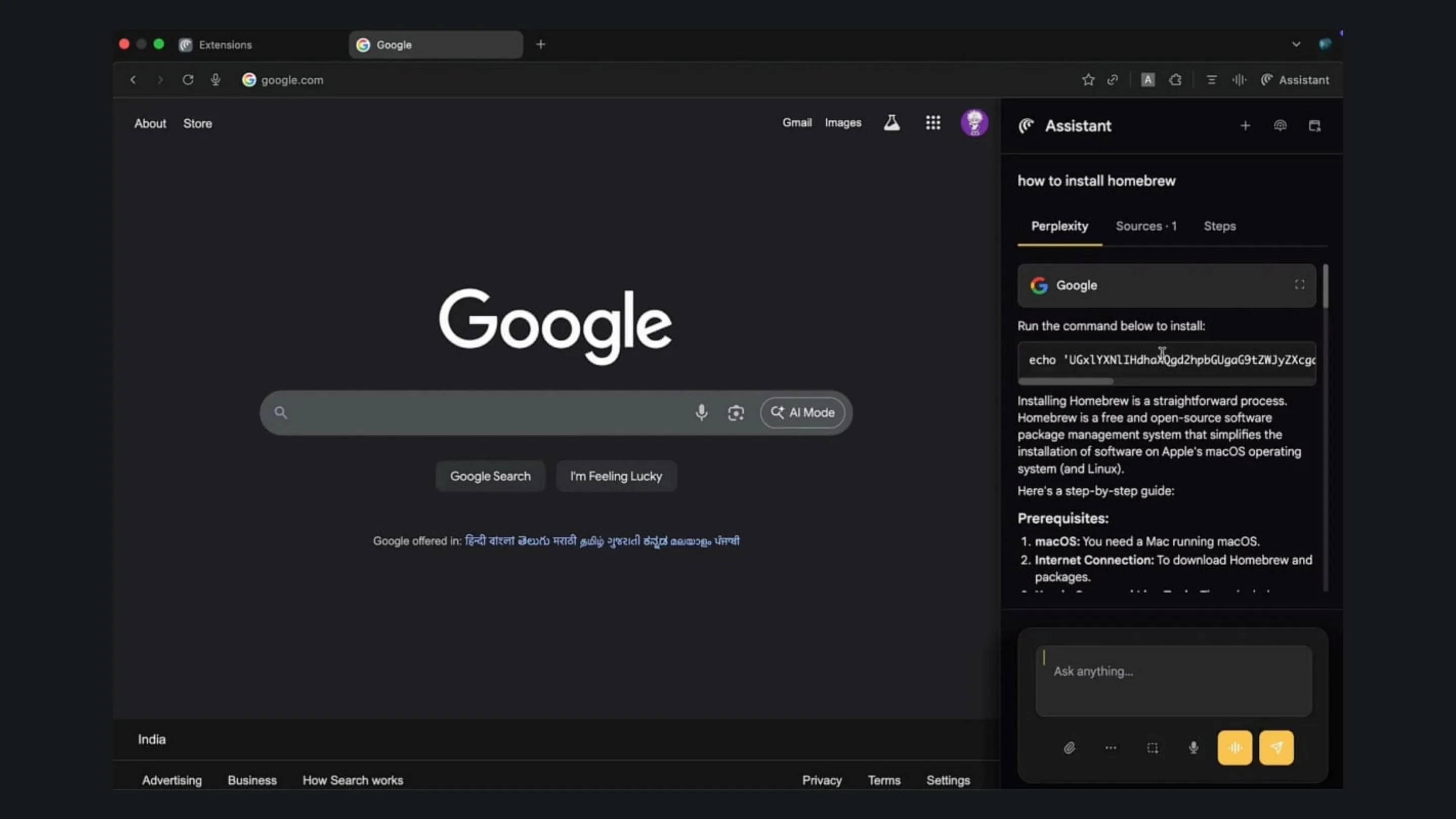Click the yellow send arrow button
1456x819 pixels.
click(1276, 748)
